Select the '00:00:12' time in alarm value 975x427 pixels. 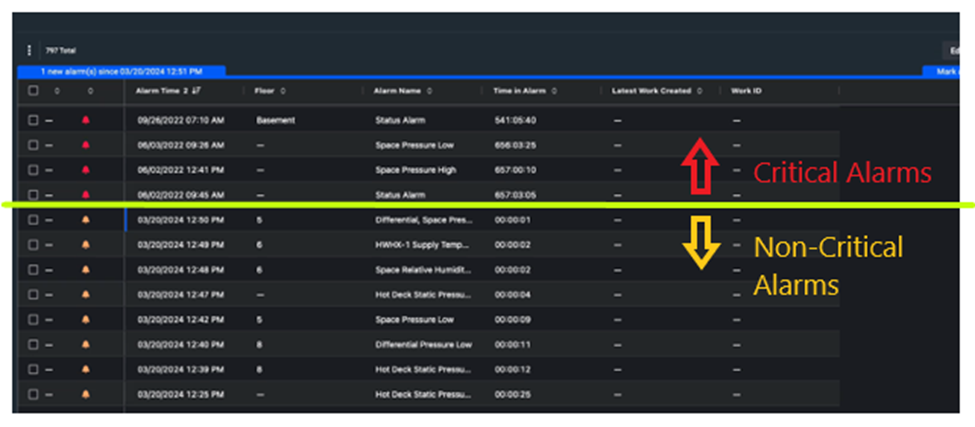tap(512, 369)
